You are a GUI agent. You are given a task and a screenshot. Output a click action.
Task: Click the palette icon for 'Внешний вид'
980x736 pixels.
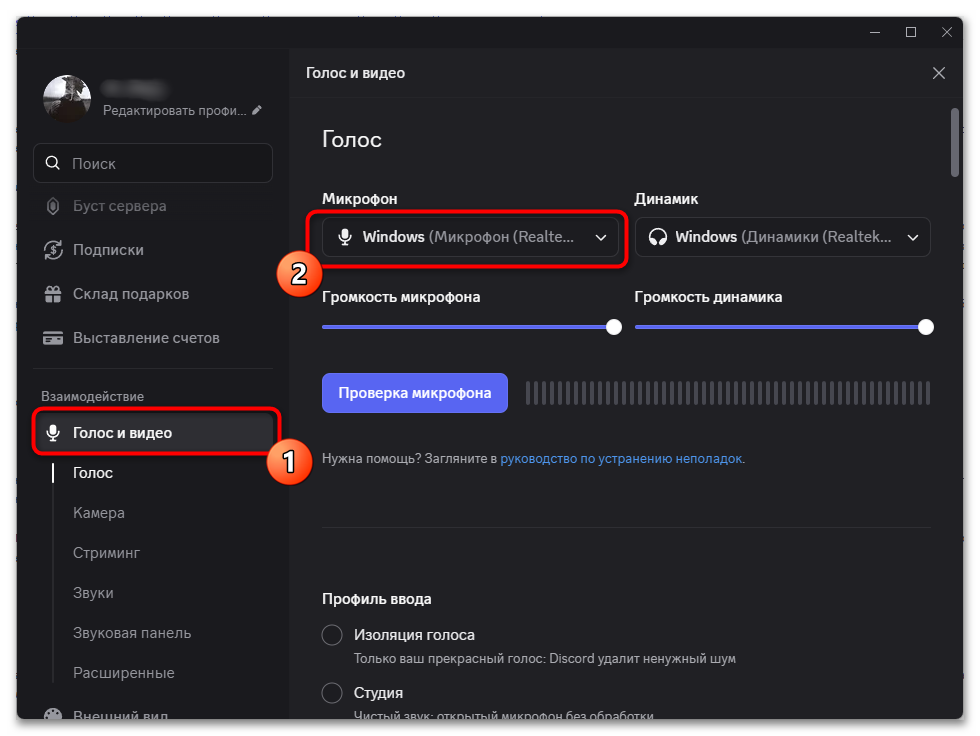click(x=53, y=714)
